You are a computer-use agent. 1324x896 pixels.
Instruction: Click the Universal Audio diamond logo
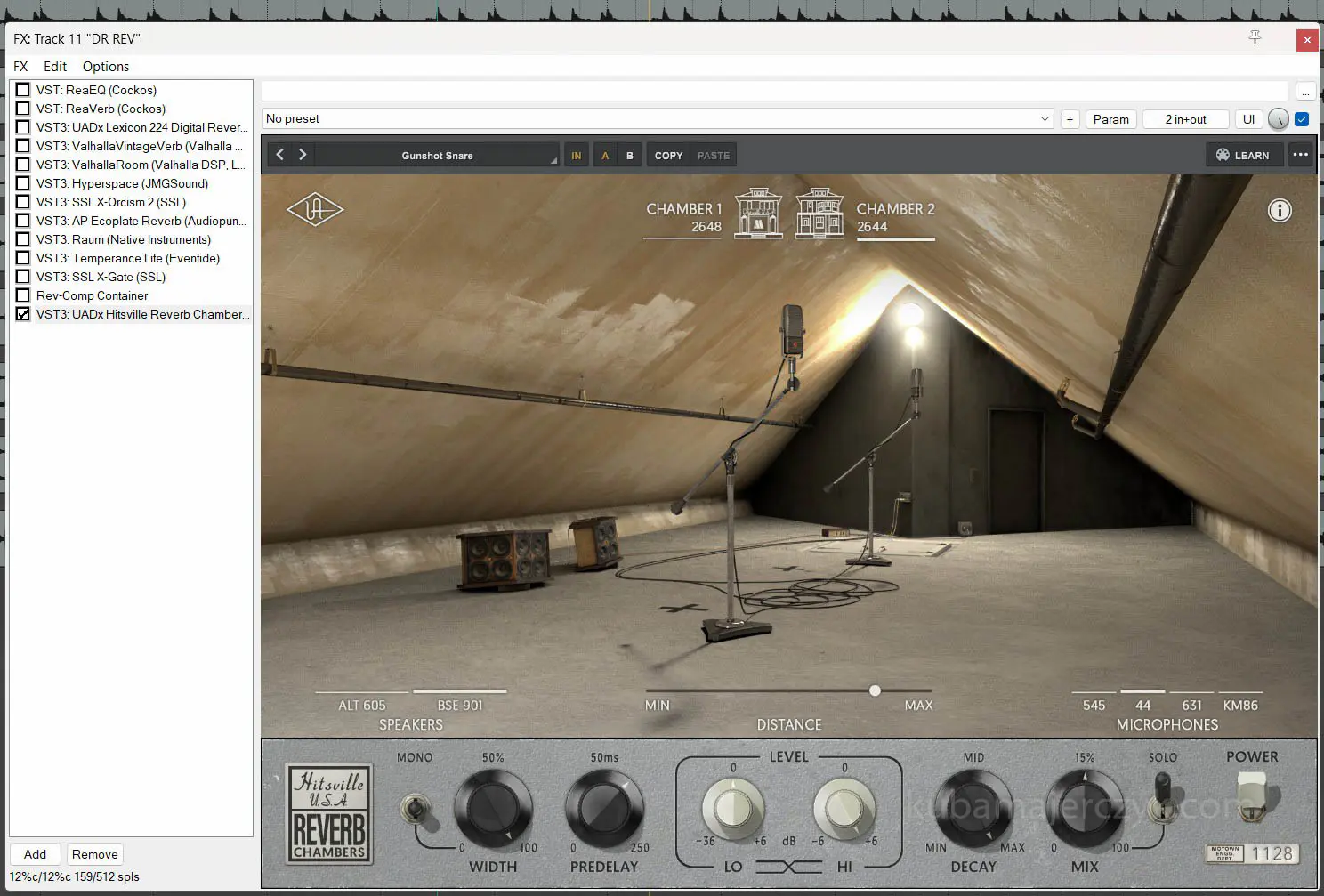315,210
